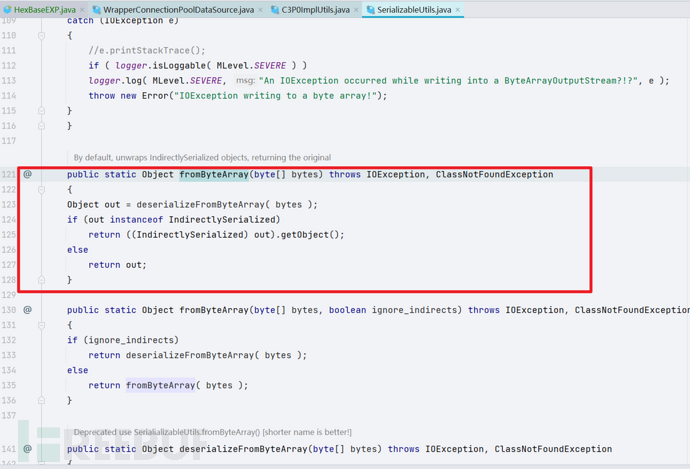The height and width of the screenshot is (469, 690).
Task: Open the WrapperConnectionPoolDataSource.java tab
Action: pos(179,9)
